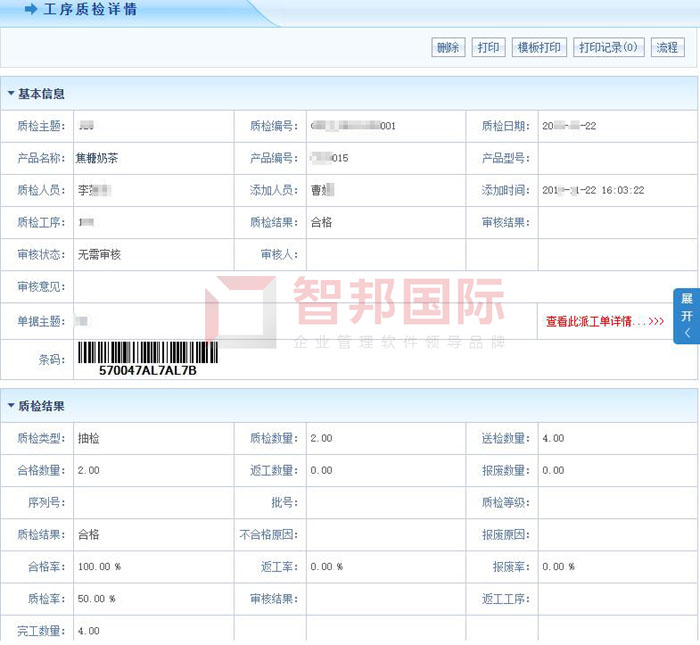The image size is (700, 645).
Task: Open 模板打印 from the toolbar
Action: (539, 48)
